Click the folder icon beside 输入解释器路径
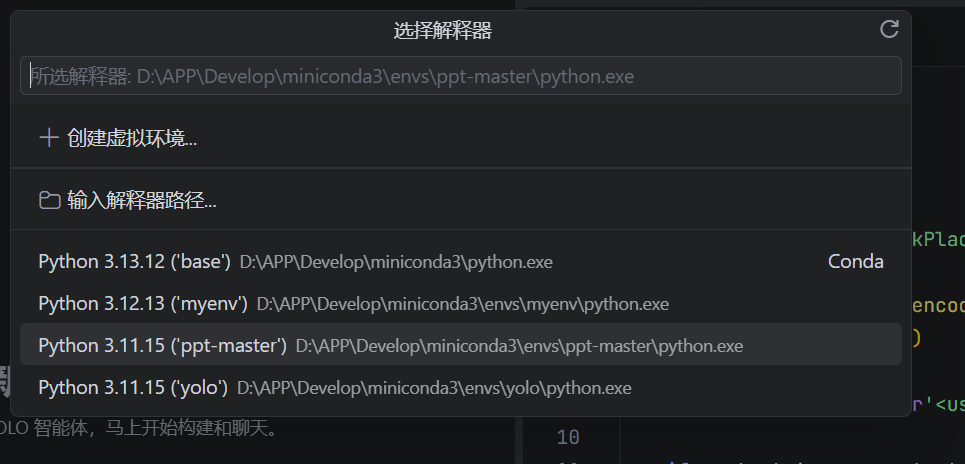Viewport: 965px width, 464px height. (48, 200)
